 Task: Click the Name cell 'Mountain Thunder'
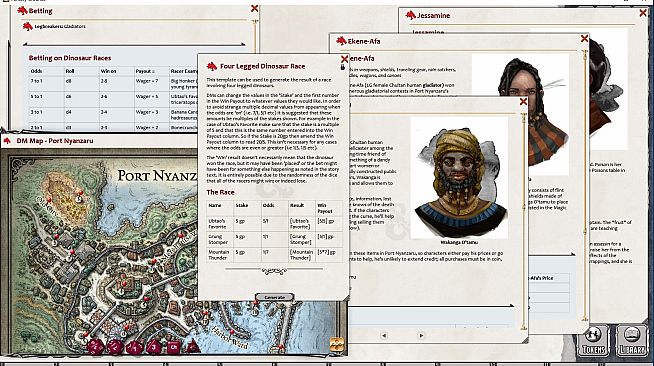tap(219, 255)
